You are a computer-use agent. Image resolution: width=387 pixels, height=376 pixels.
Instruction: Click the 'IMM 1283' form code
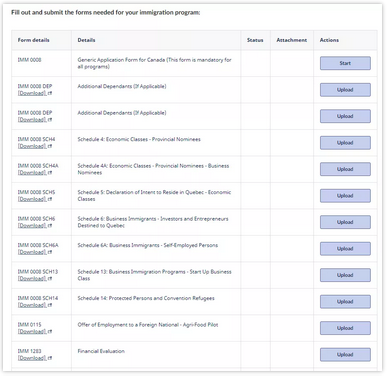(30, 351)
